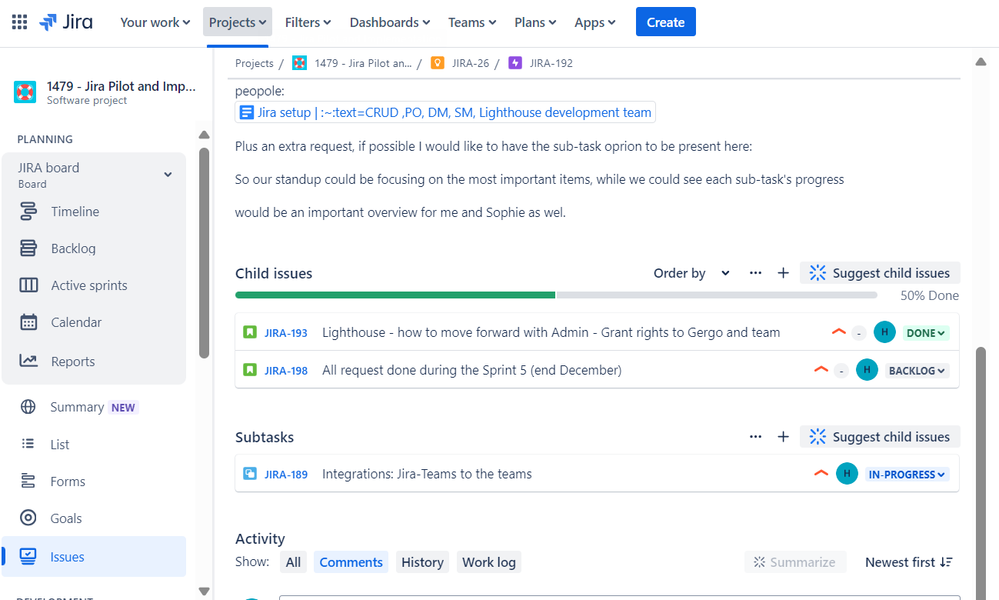Add a child issue with plus icon
The height and width of the screenshot is (600, 999).
(x=783, y=273)
